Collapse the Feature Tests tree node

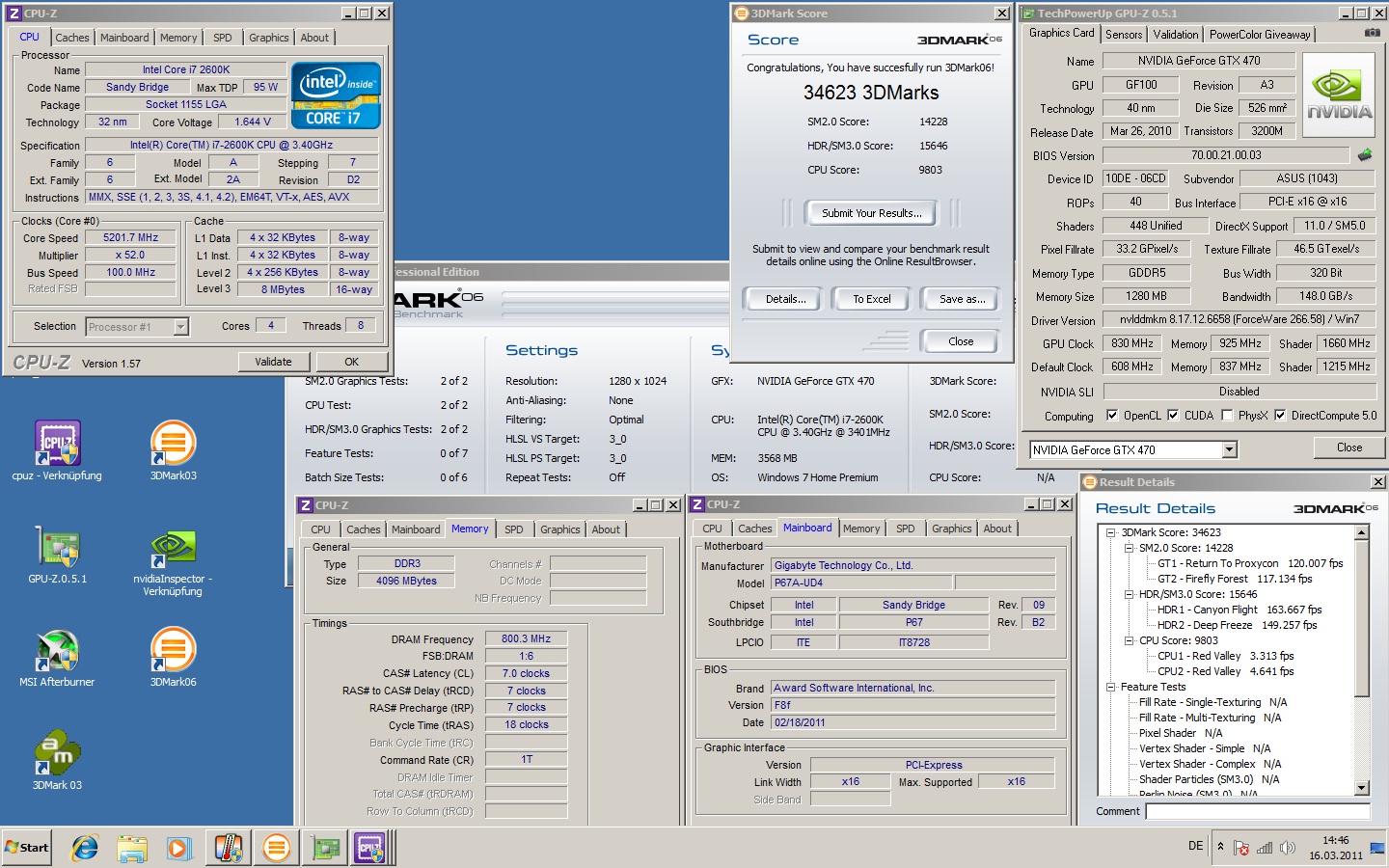1110,687
